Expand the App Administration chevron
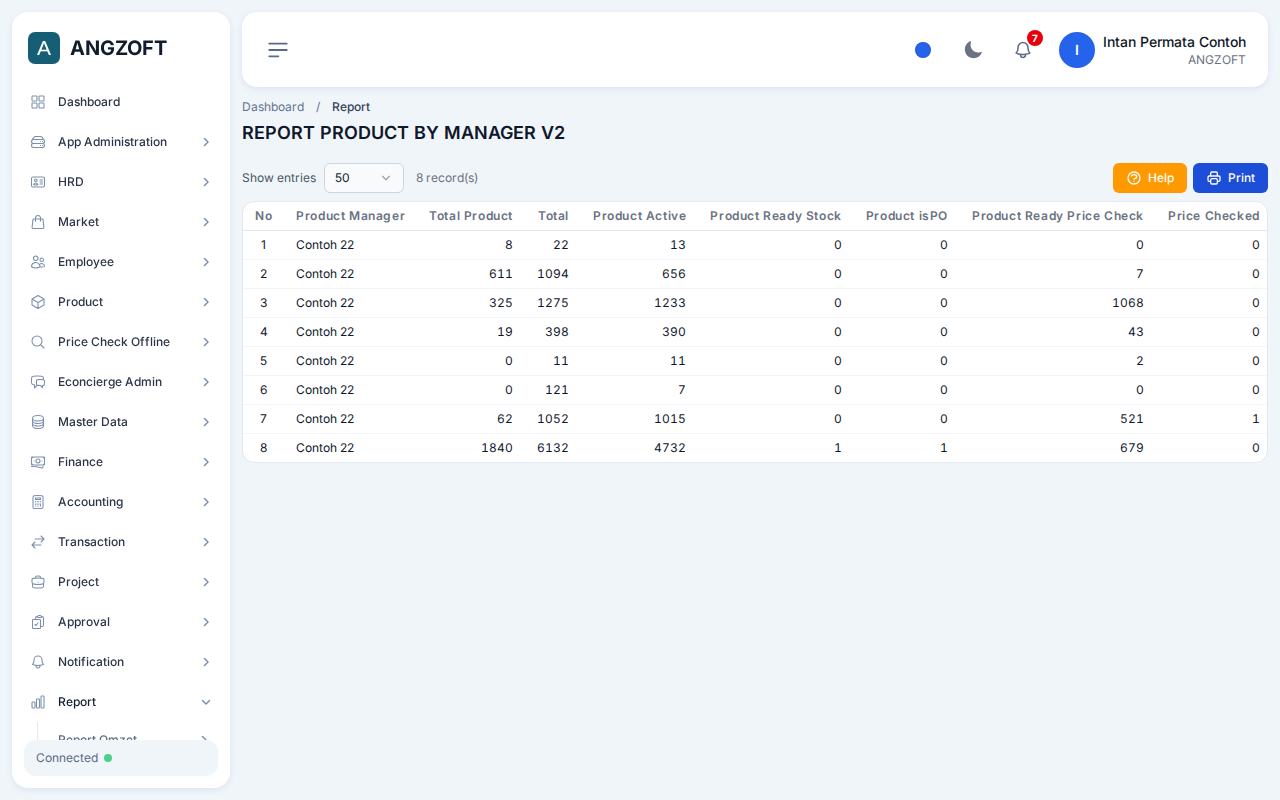This screenshot has height=800, width=1280. click(x=206, y=142)
